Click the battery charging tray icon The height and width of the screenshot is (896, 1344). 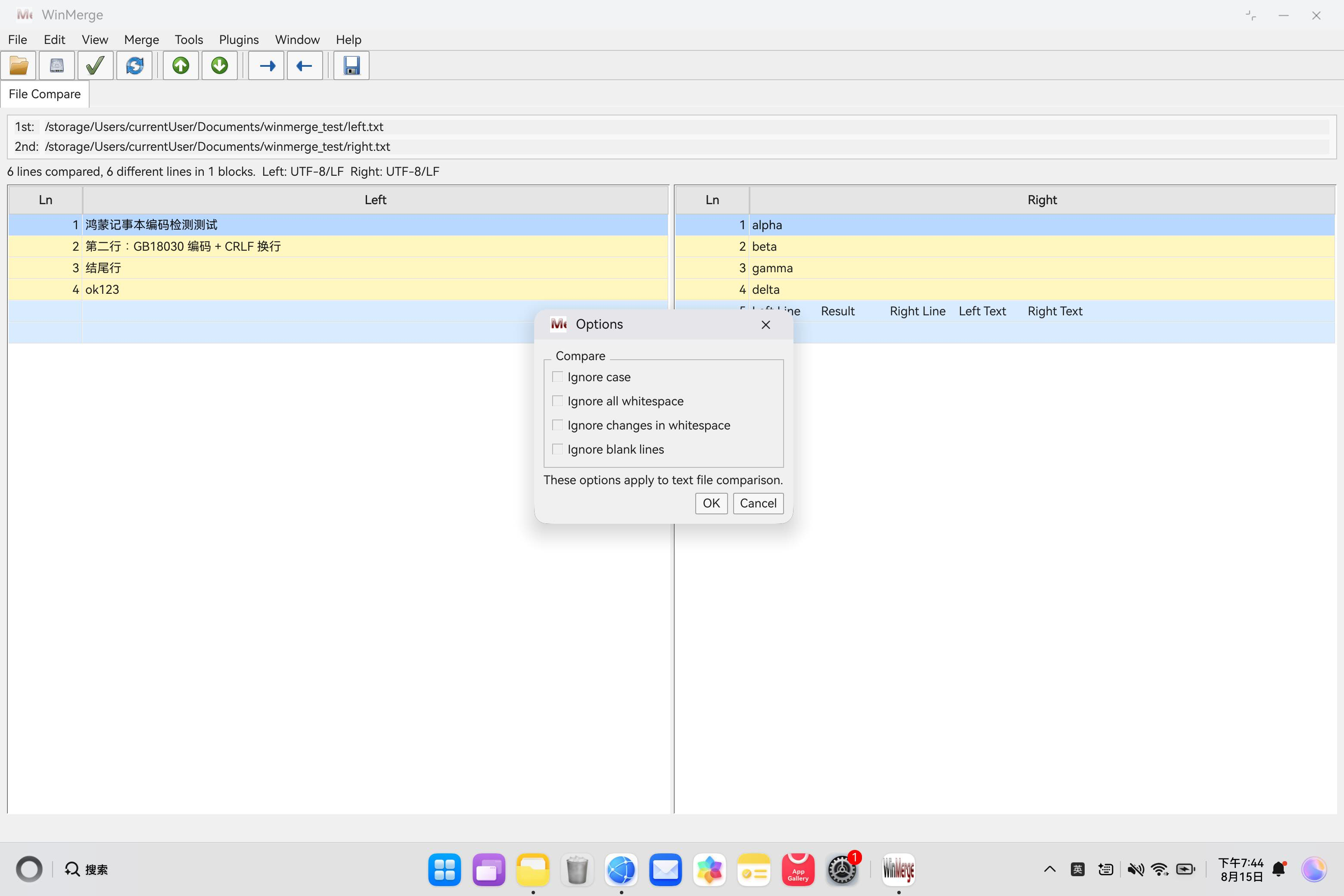(1186, 870)
